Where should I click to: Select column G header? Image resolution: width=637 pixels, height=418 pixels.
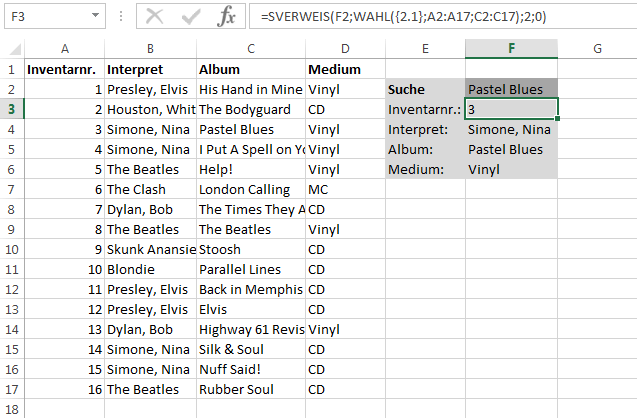597,49
